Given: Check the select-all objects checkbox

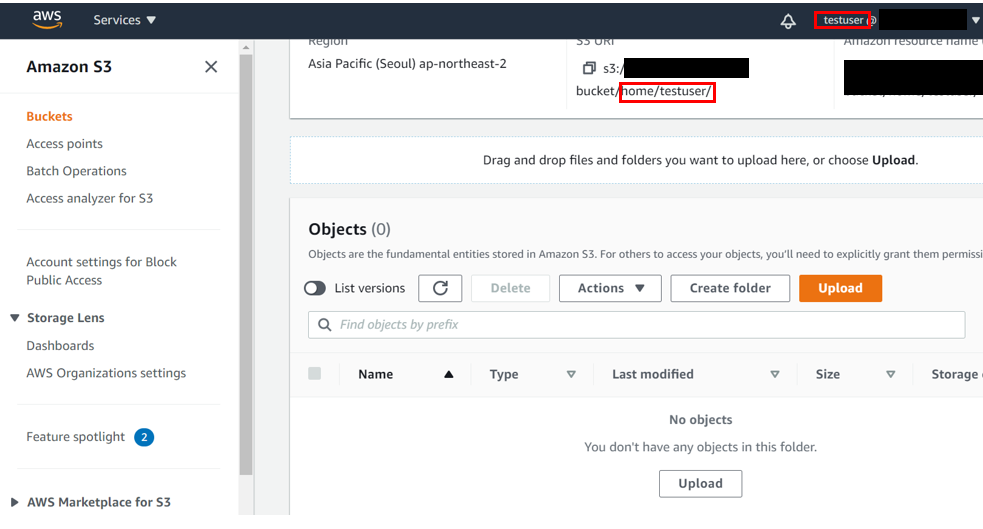Looking at the screenshot, I should tap(315, 374).
